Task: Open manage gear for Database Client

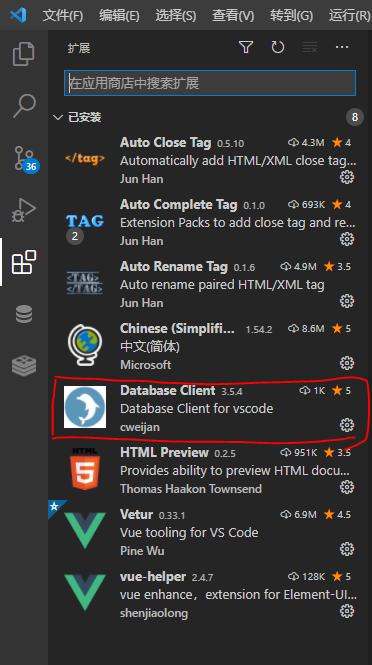Action: [x=347, y=425]
